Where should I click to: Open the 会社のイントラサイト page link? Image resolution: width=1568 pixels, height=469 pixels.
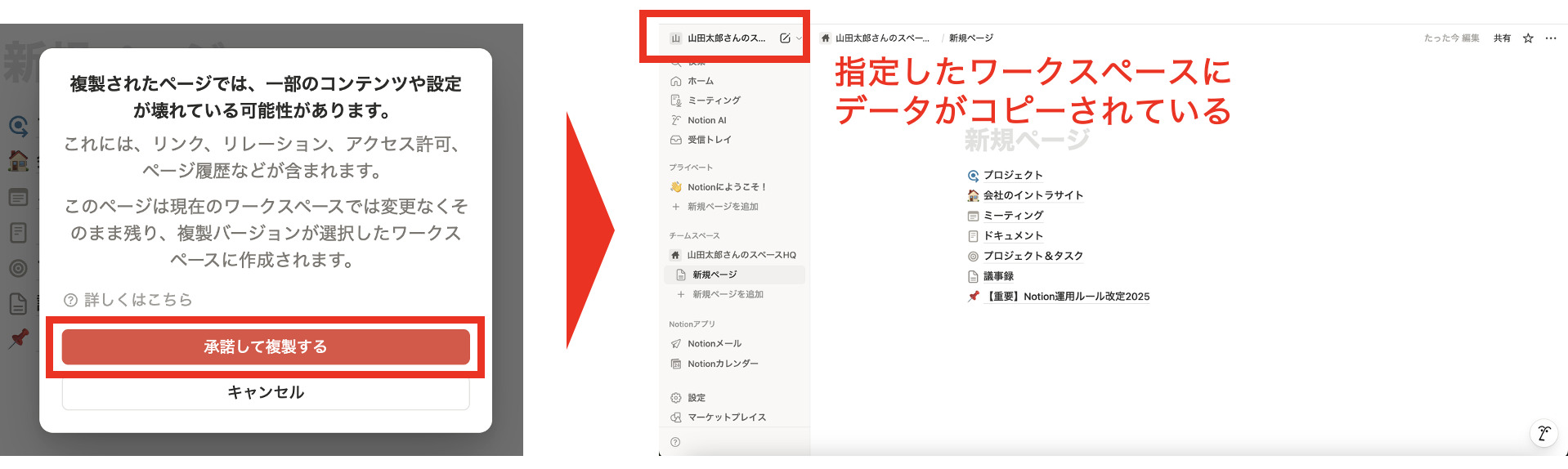coord(1025,195)
